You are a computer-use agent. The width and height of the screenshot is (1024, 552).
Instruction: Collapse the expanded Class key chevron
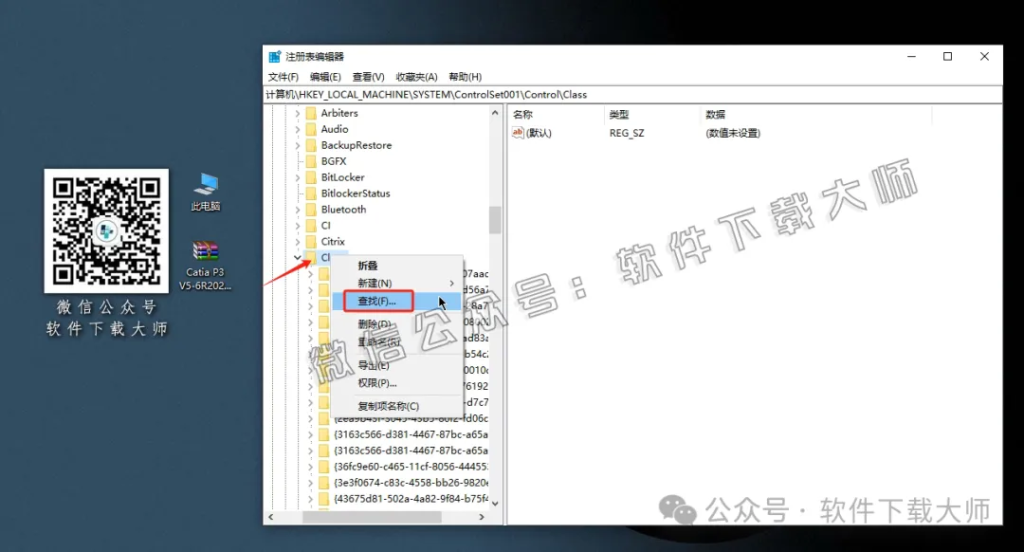click(x=298, y=257)
